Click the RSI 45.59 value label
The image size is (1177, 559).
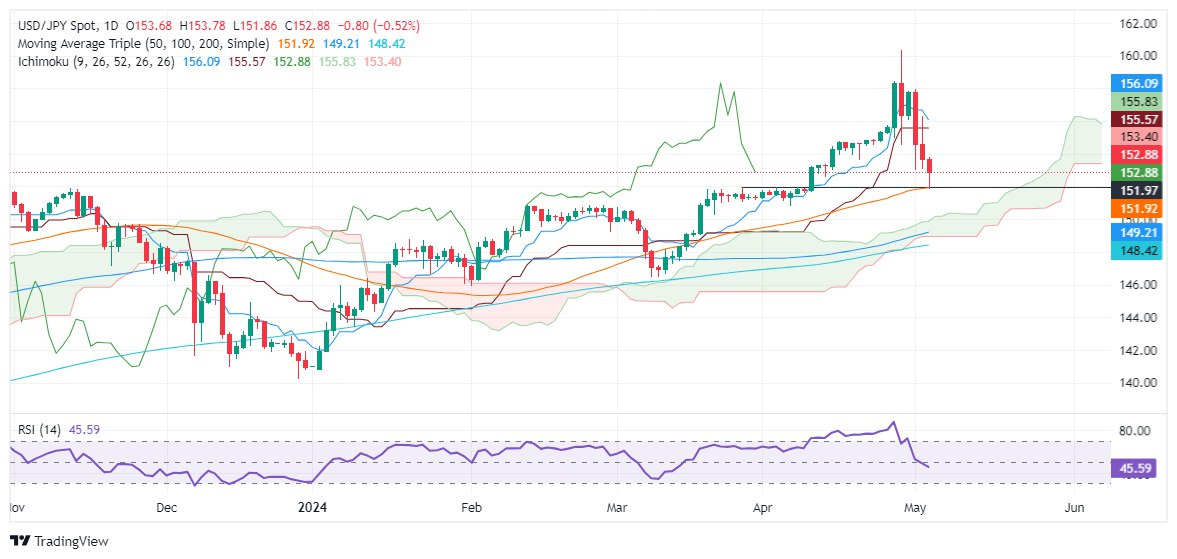tap(1136, 469)
